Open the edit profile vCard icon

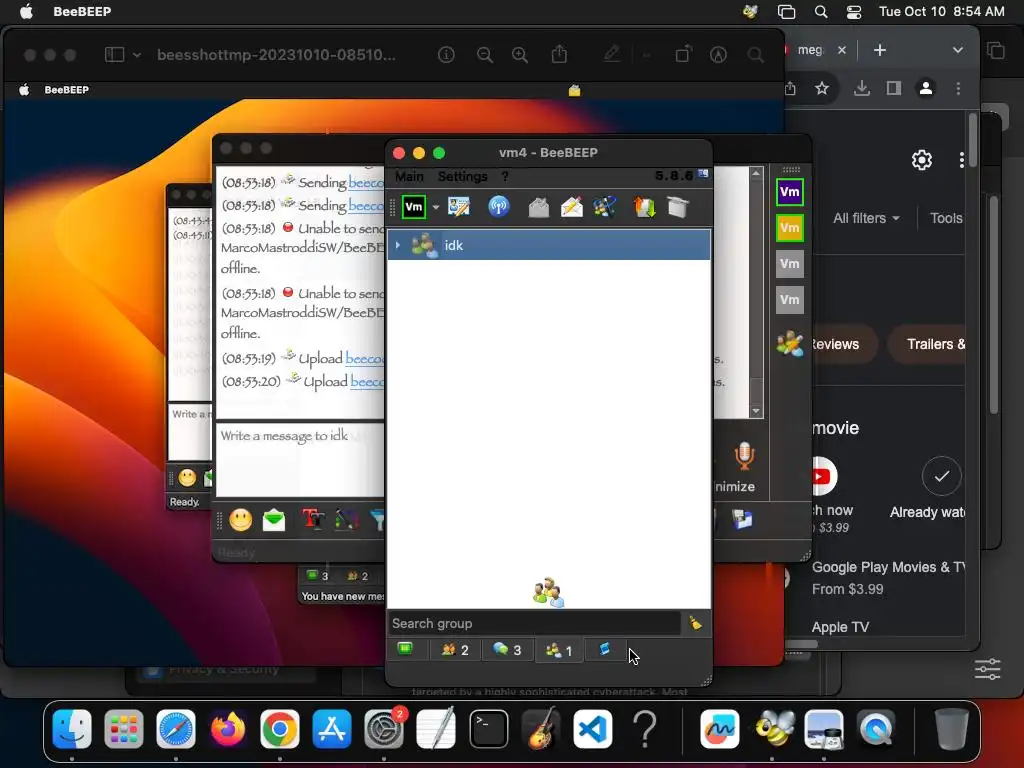[x=458, y=207]
